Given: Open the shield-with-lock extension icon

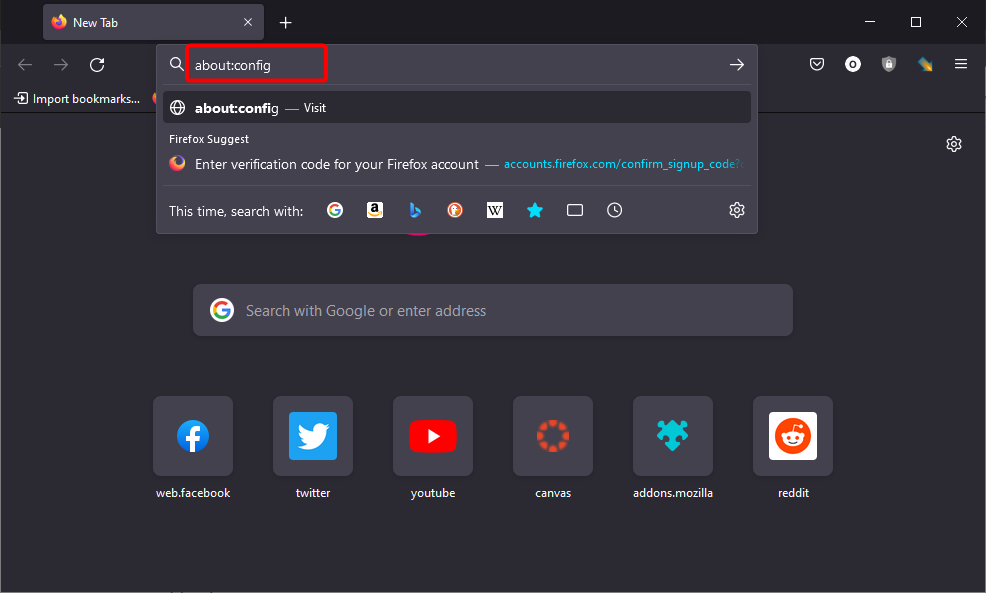Looking at the screenshot, I should click(889, 64).
